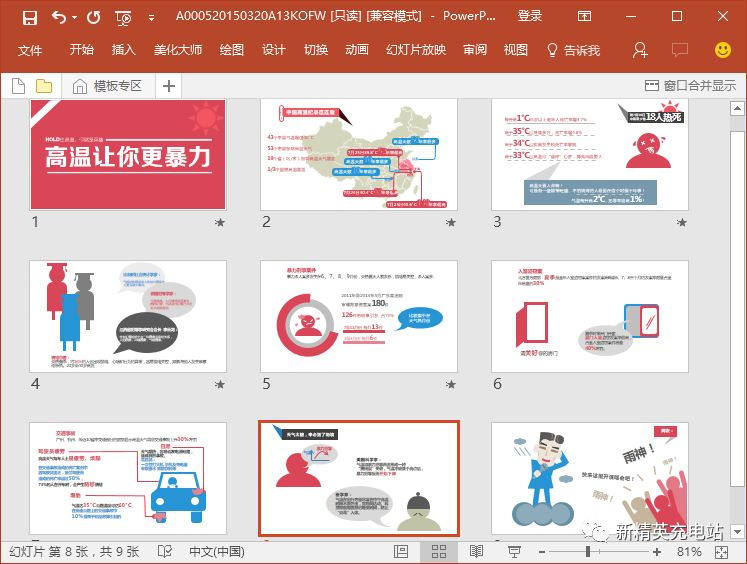Click the spell check book icon in status bar
The height and width of the screenshot is (564, 747).
pos(161,551)
